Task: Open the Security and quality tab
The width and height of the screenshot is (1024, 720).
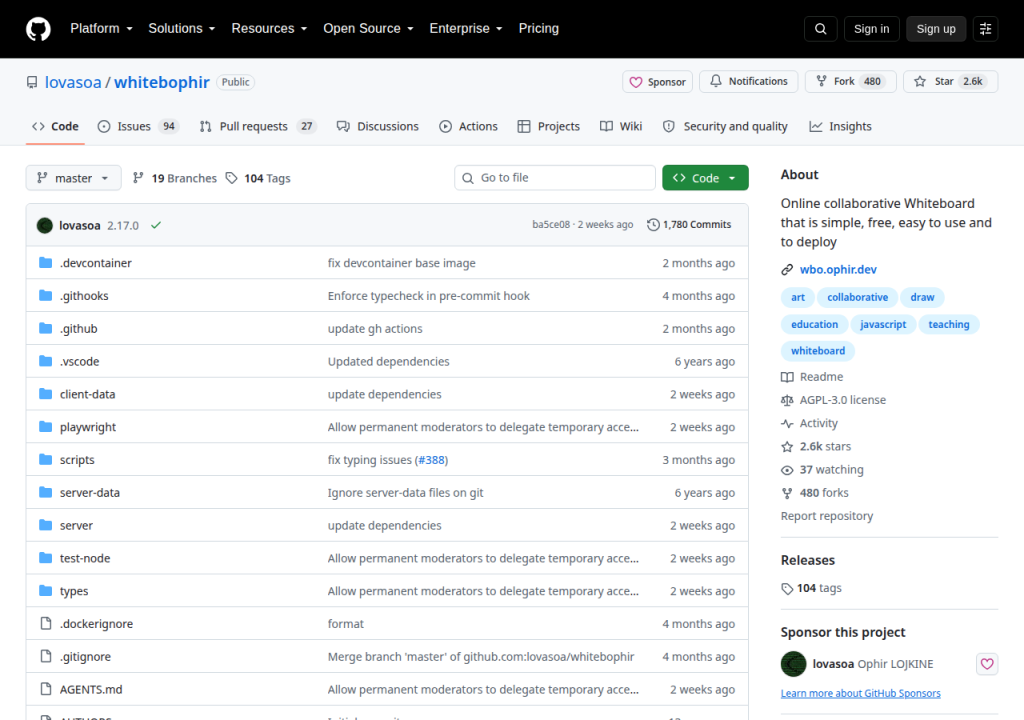Action: tap(725, 126)
